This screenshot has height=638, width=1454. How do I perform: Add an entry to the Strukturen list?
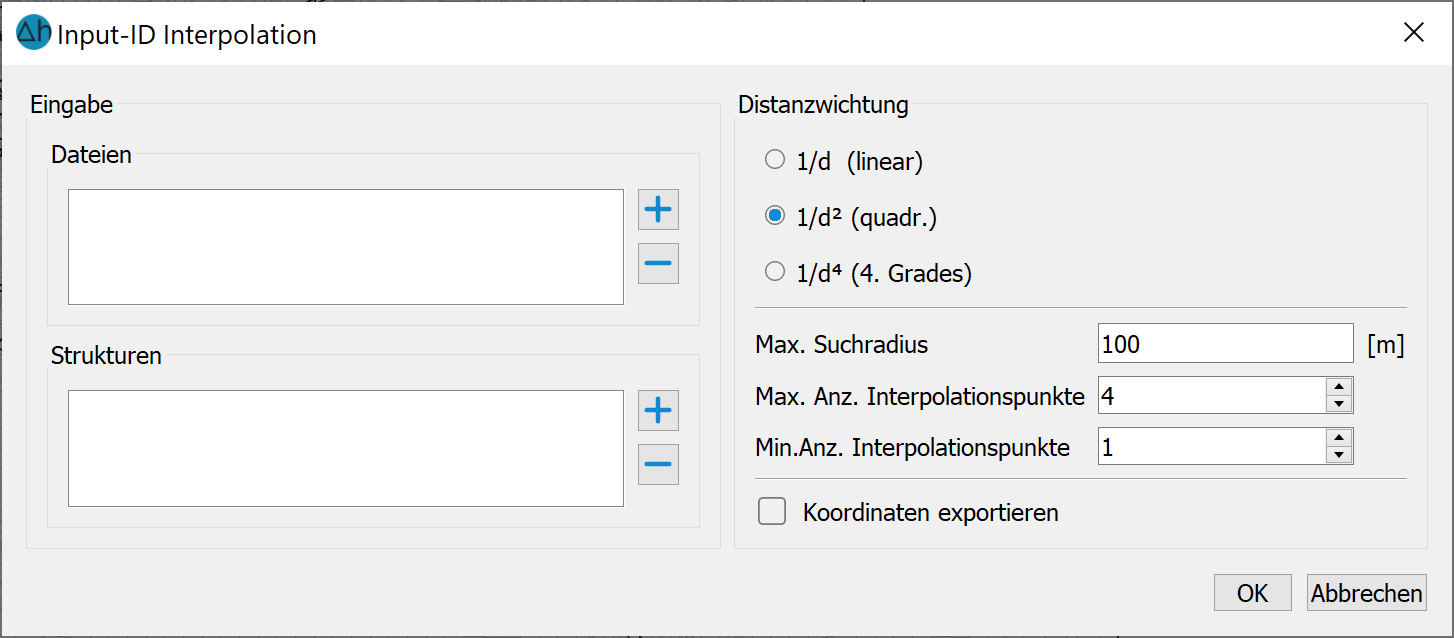point(658,411)
